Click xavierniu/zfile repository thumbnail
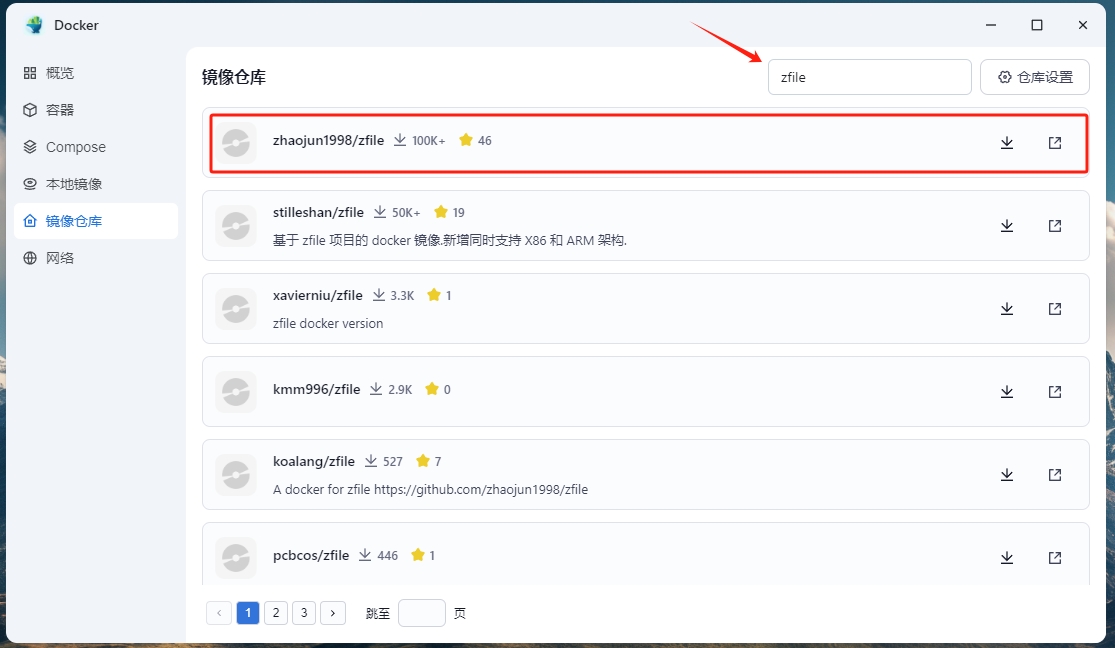1115x648 pixels. point(236,309)
